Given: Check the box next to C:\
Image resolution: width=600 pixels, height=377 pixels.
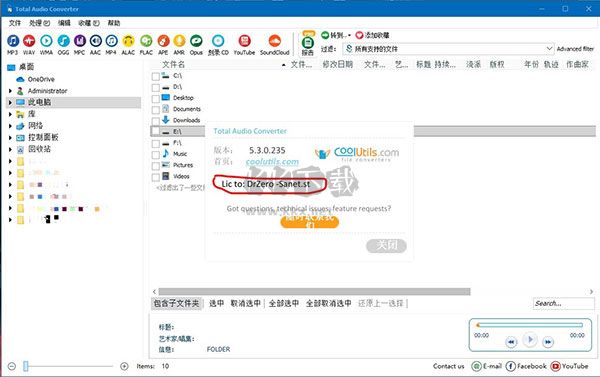Looking at the screenshot, I should point(156,77).
